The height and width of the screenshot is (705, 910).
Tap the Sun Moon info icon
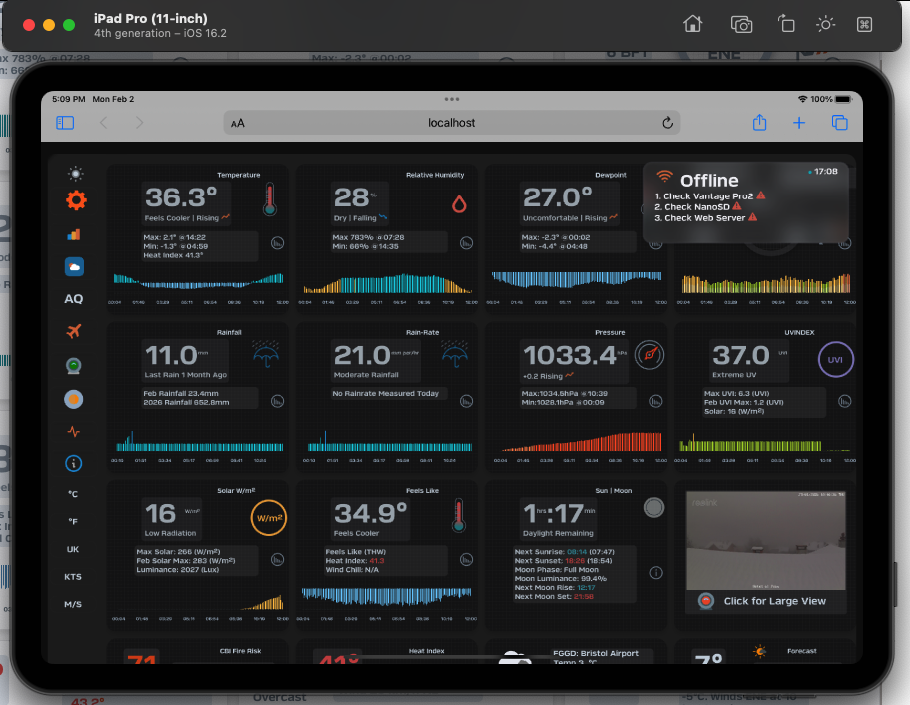pos(656,573)
